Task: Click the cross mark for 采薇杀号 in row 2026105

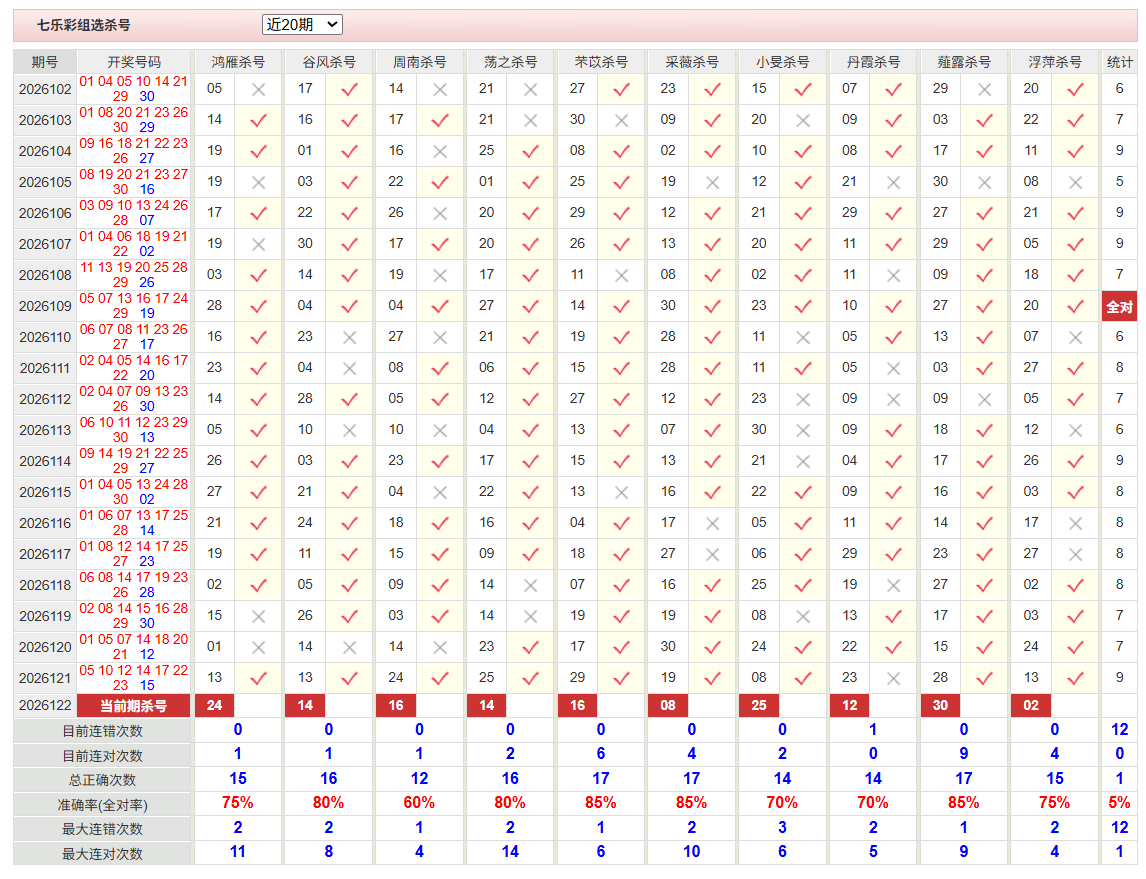Action: [x=712, y=183]
